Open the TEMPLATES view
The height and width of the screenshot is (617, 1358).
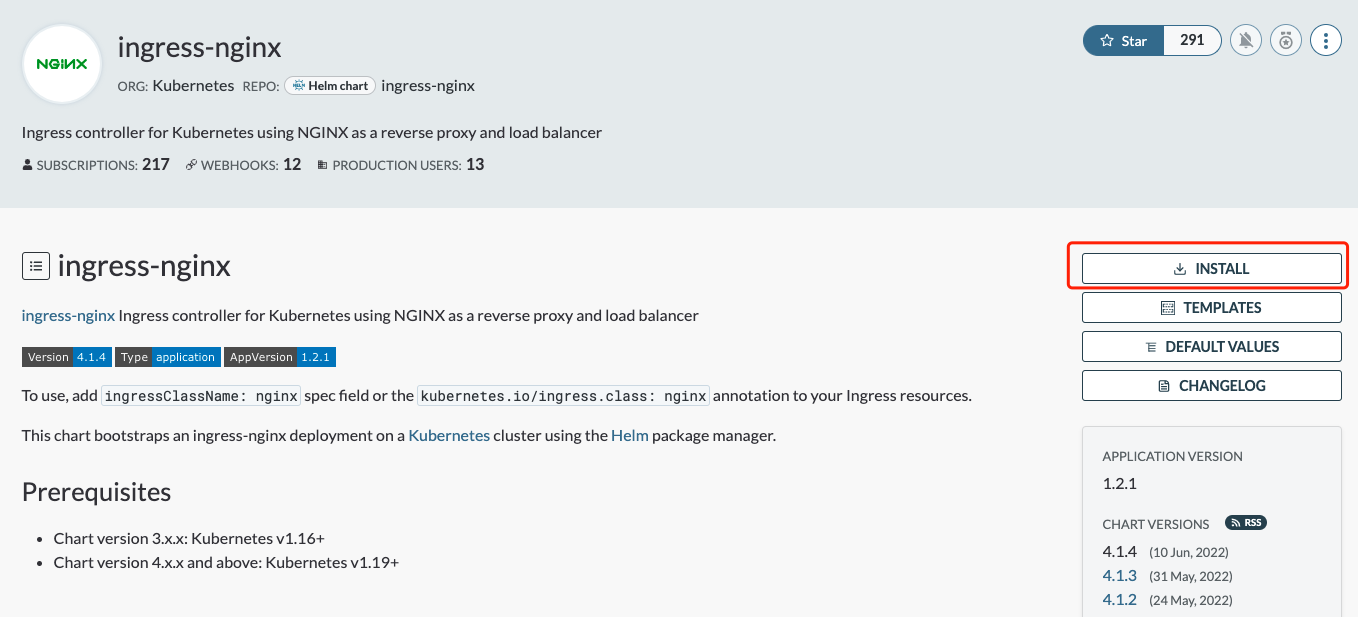[1211, 307]
